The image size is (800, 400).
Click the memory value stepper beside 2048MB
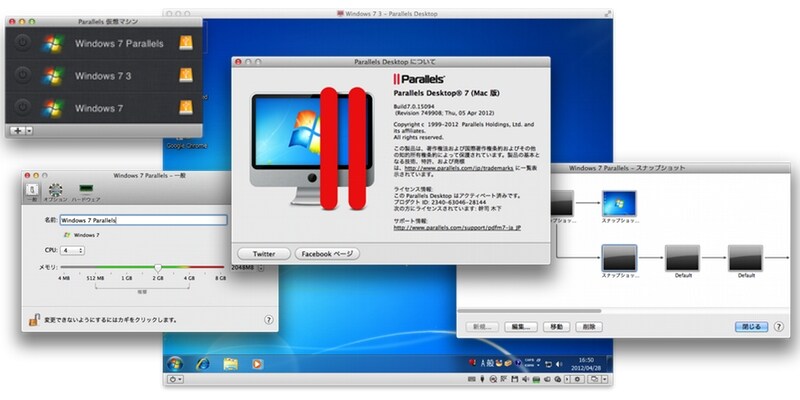coord(261,268)
